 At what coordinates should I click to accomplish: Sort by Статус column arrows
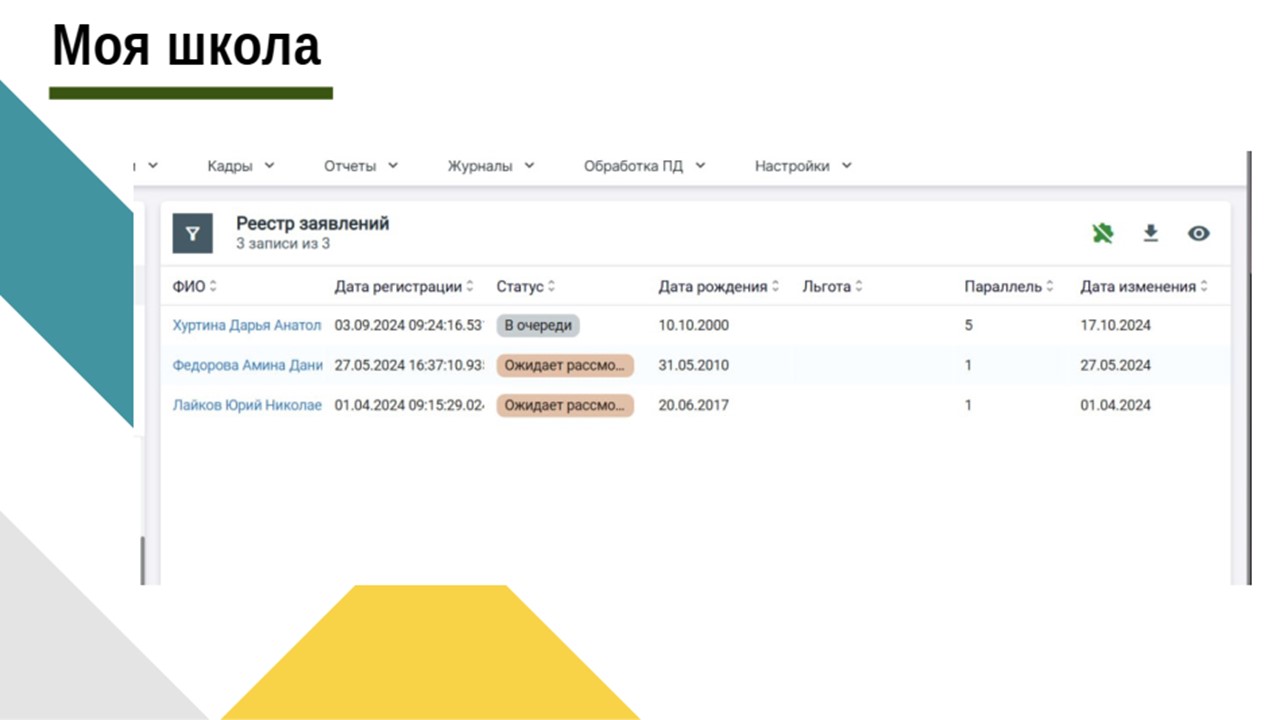[x=551, y=287]
